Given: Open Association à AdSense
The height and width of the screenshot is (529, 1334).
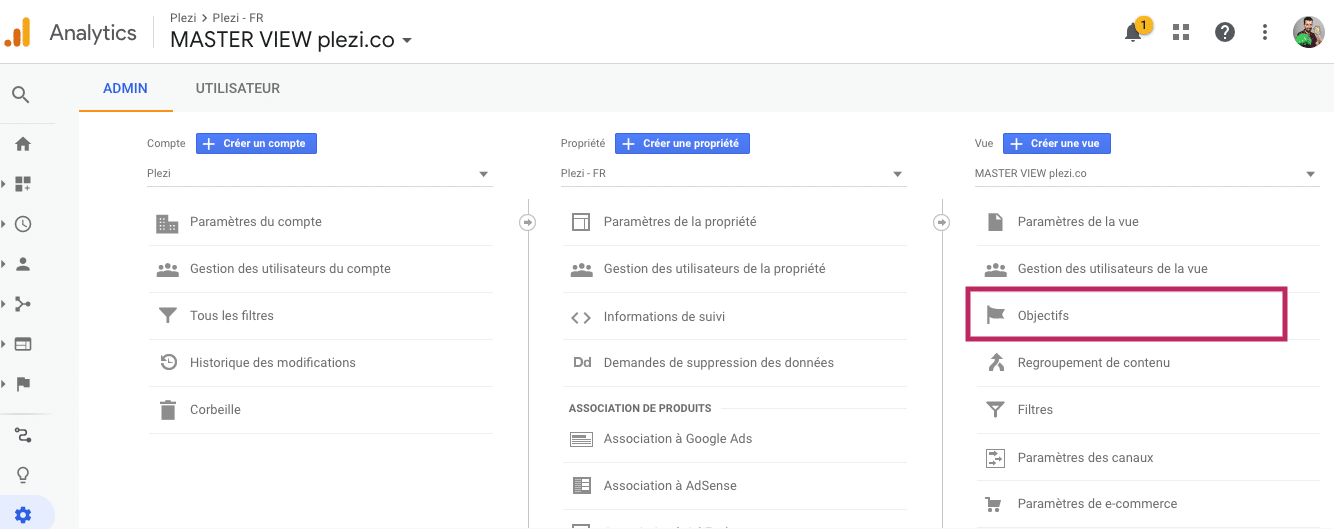Looking at the screenshot, I should (734, 486).
